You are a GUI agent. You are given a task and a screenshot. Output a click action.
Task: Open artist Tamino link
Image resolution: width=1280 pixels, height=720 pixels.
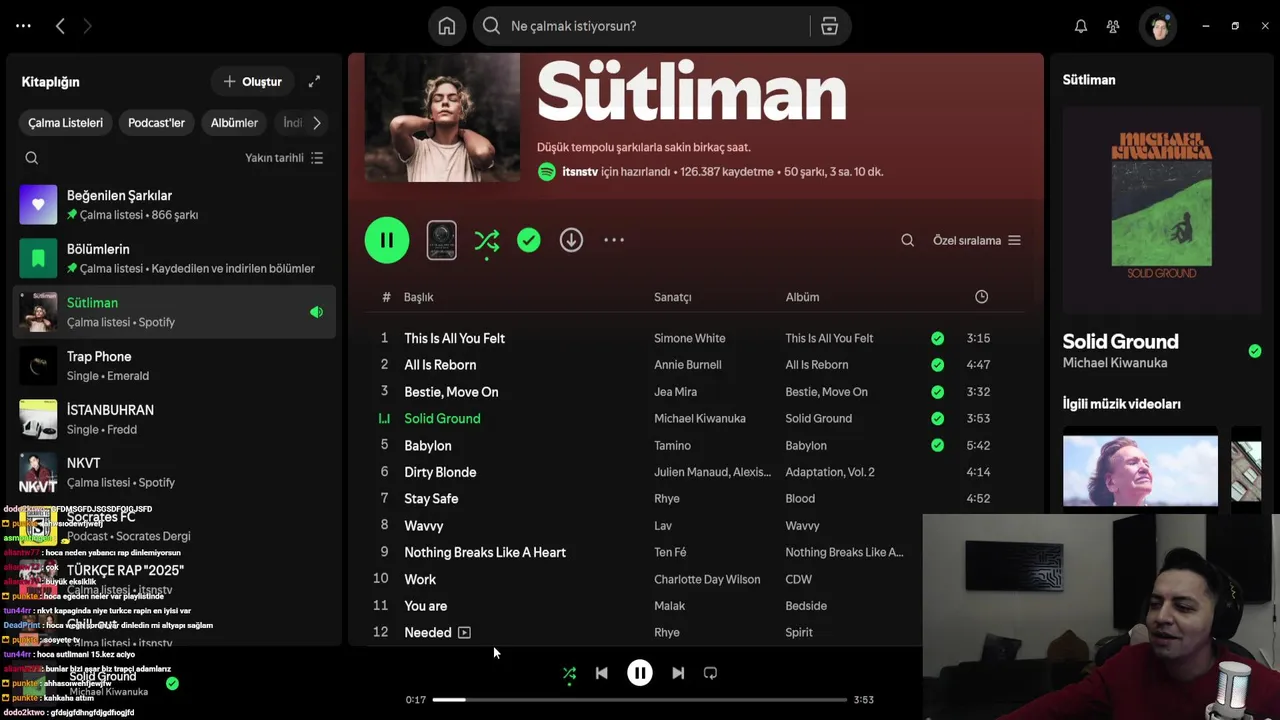click(672, 446)
